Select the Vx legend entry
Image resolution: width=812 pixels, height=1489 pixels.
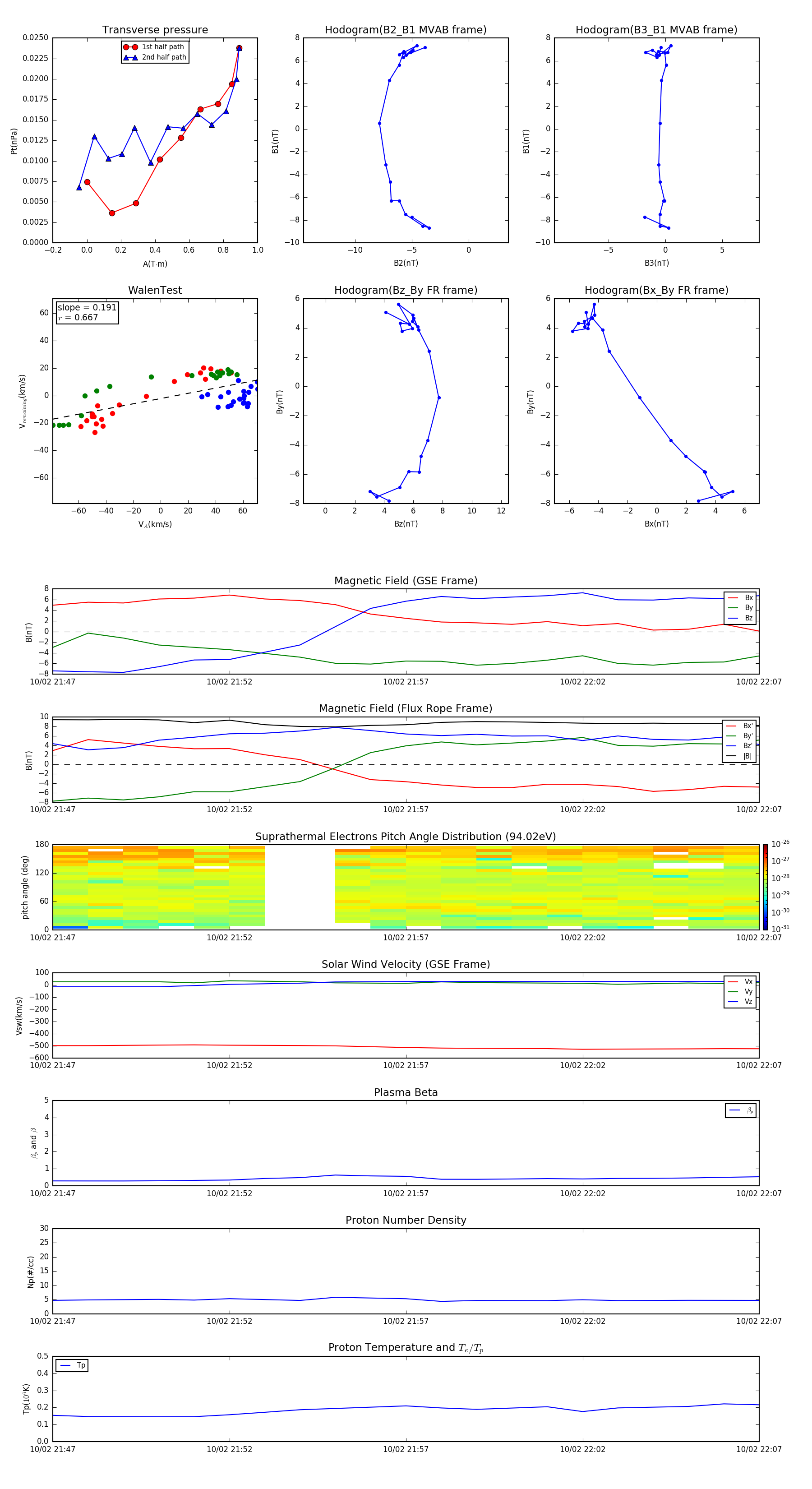(740, 981)
